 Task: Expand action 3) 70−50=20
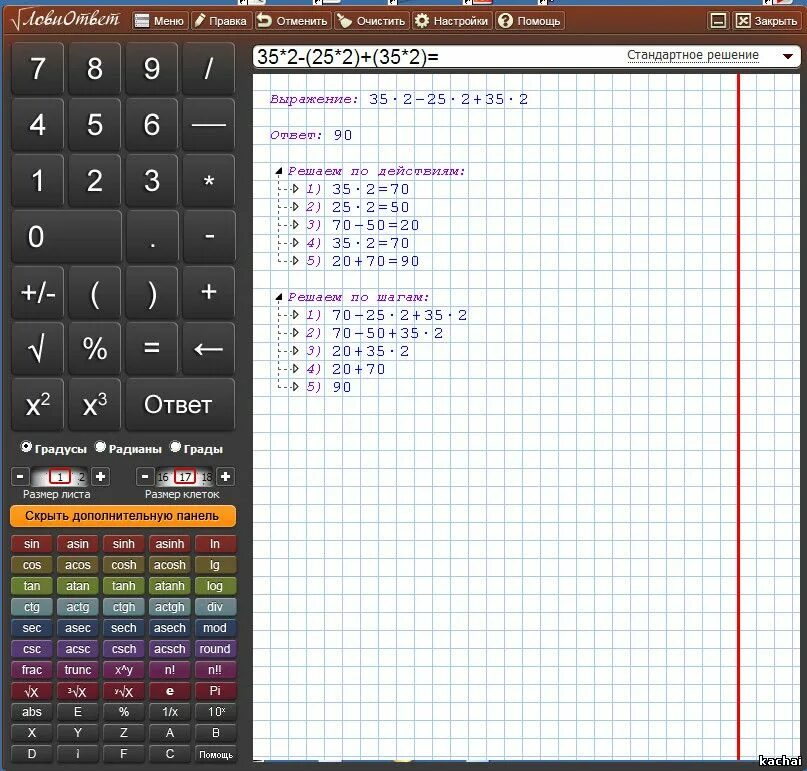tap(295, 225)
